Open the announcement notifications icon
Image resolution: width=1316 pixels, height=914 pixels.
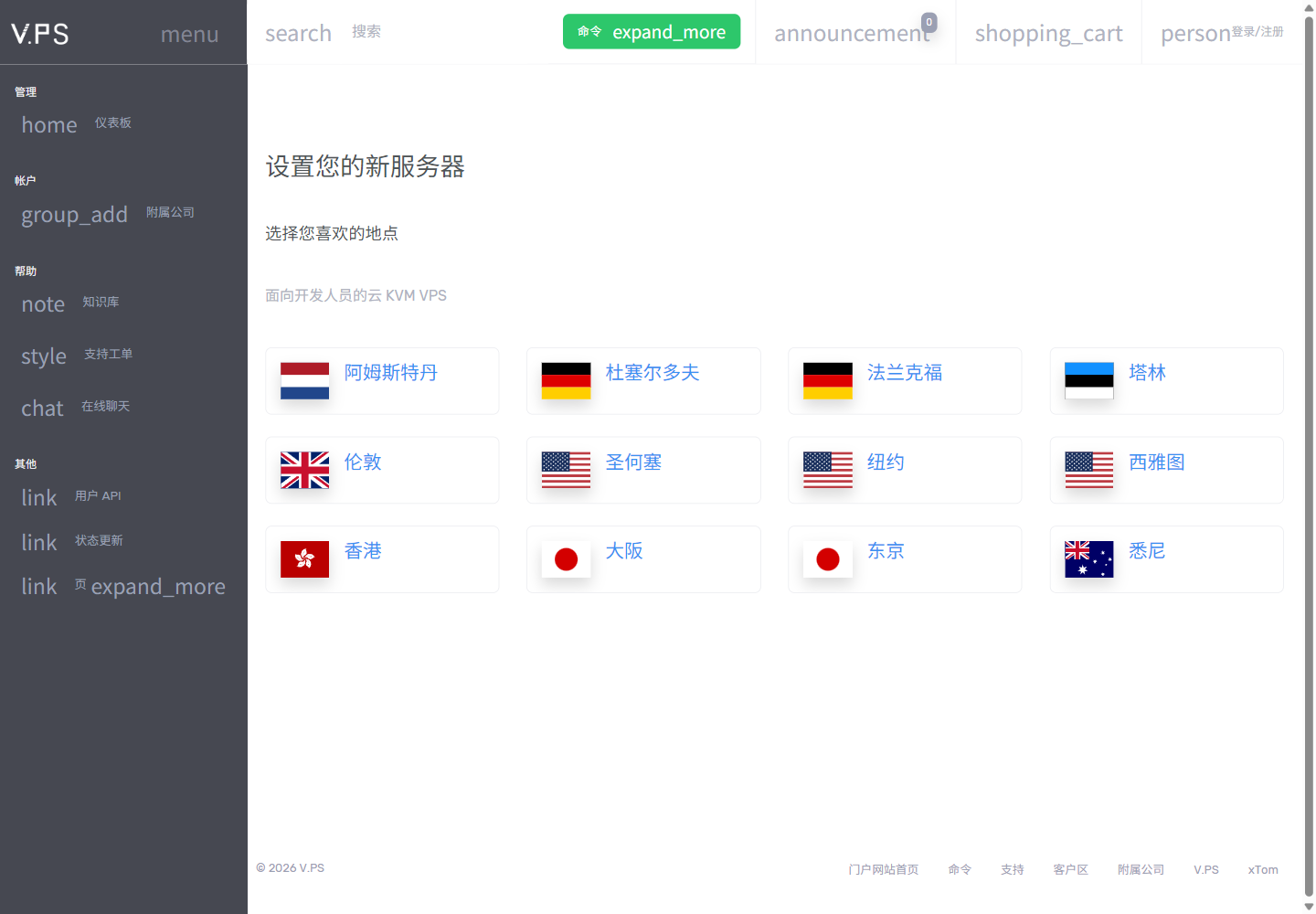[852, 34]
